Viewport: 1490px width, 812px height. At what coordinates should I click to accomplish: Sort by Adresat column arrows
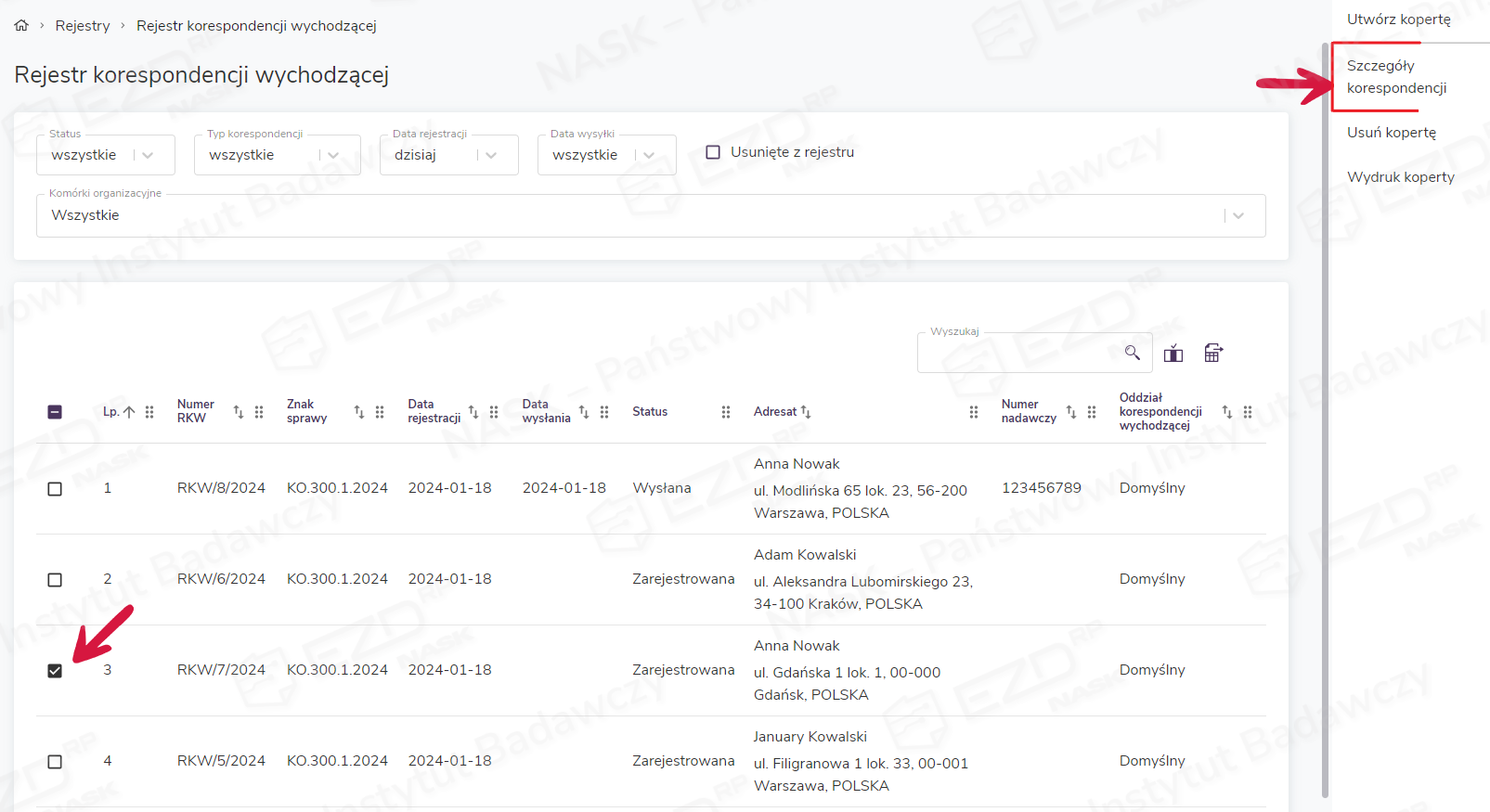tap(806, 412)
